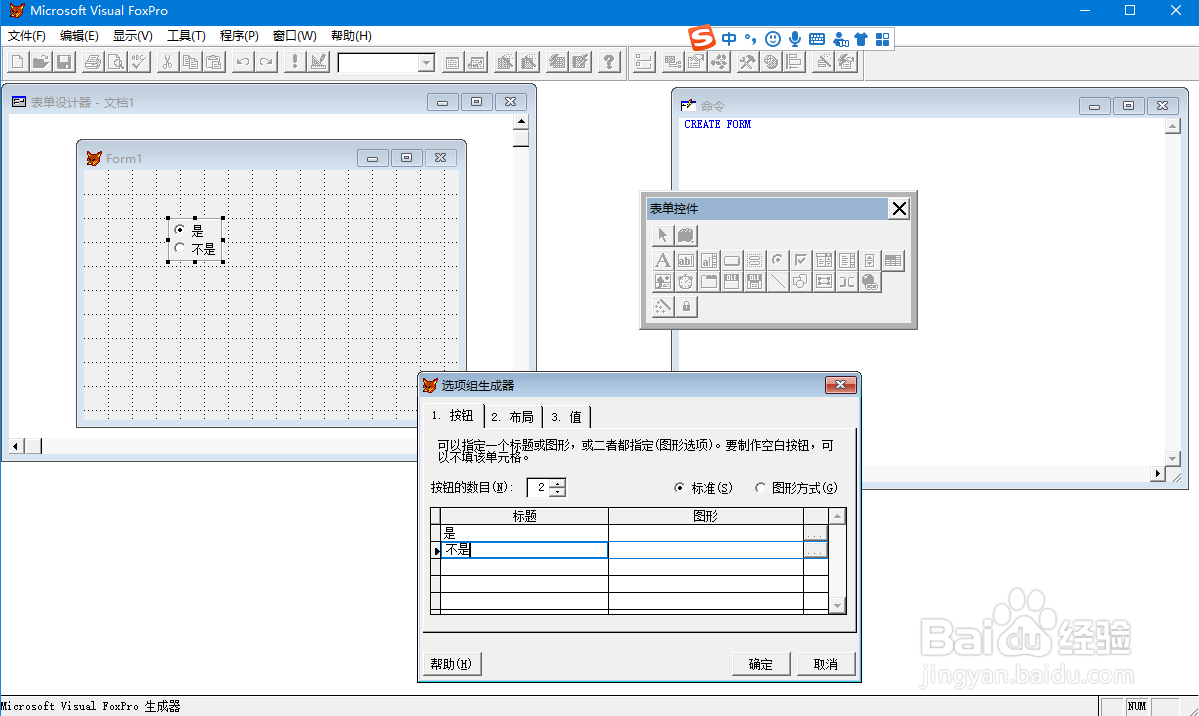Choose the Shape control

coord(801,282)
